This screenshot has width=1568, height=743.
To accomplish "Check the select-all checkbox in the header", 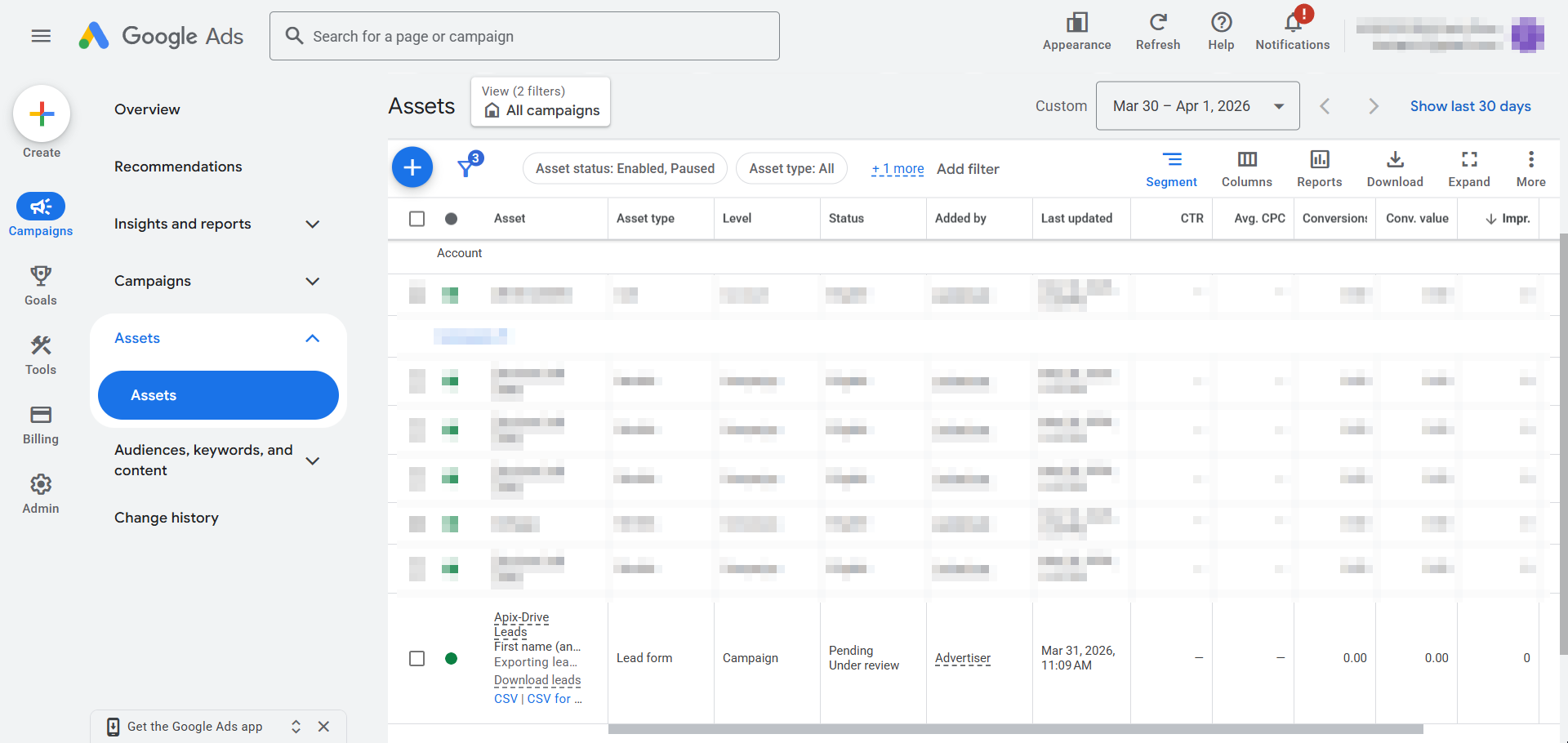I will pos(417,218).
